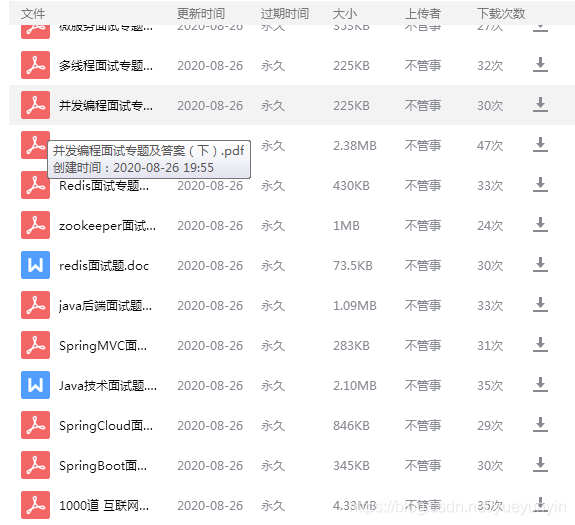Click the 2.10MB size value
Screen dimensions: 575x525
(x=355, y=385)
